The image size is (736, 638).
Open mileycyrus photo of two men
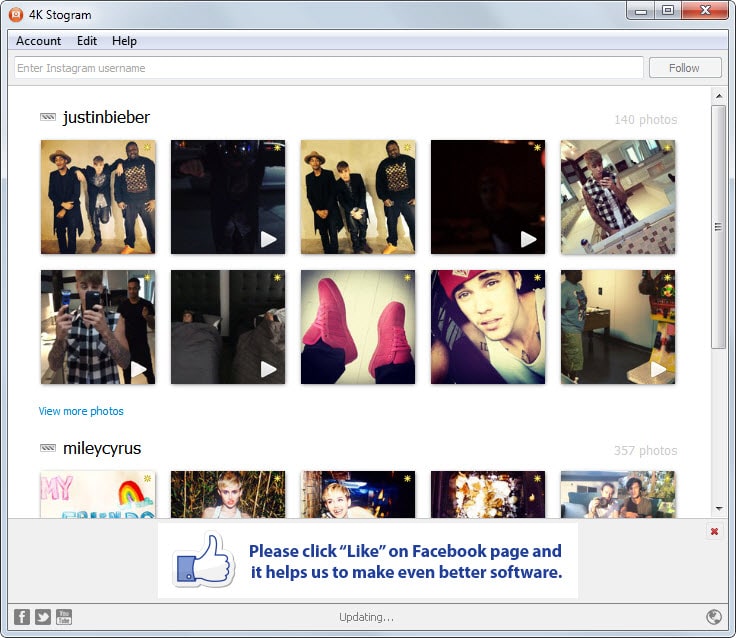click(x=618, y=494)
